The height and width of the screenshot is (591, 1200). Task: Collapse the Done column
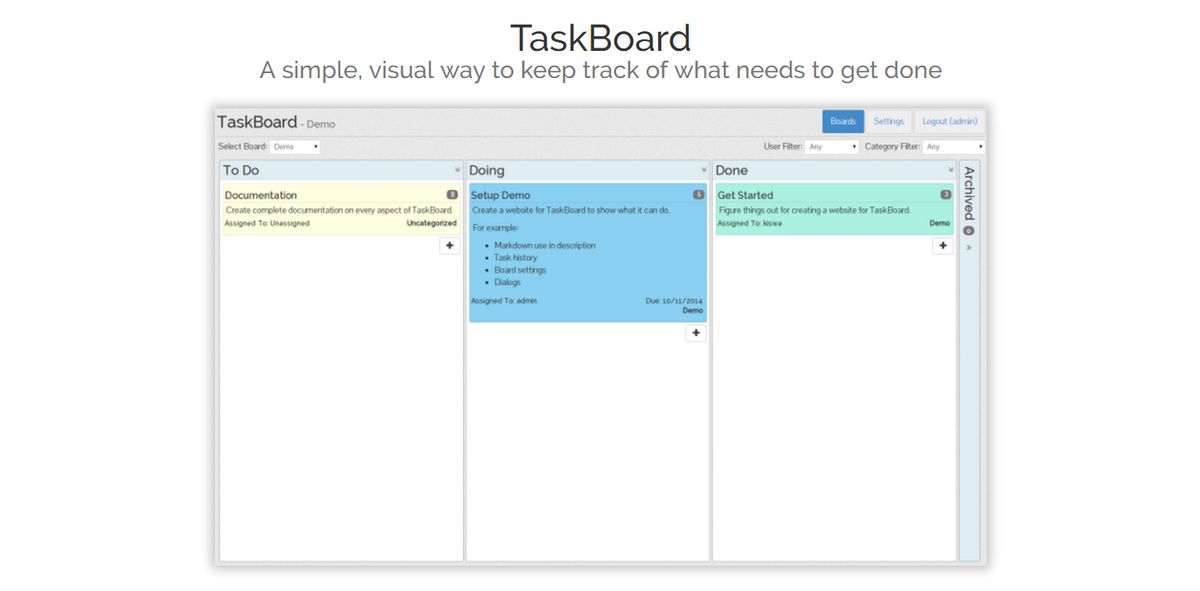[950, 170]
